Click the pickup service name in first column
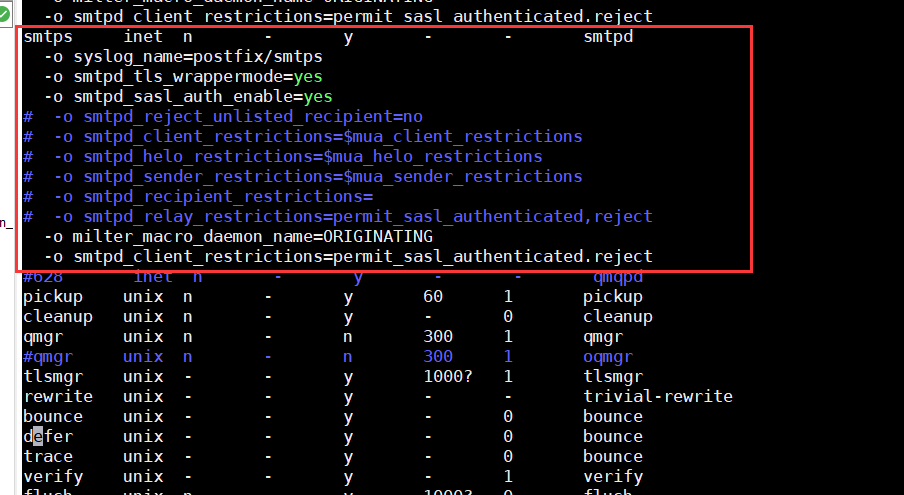 53,297
